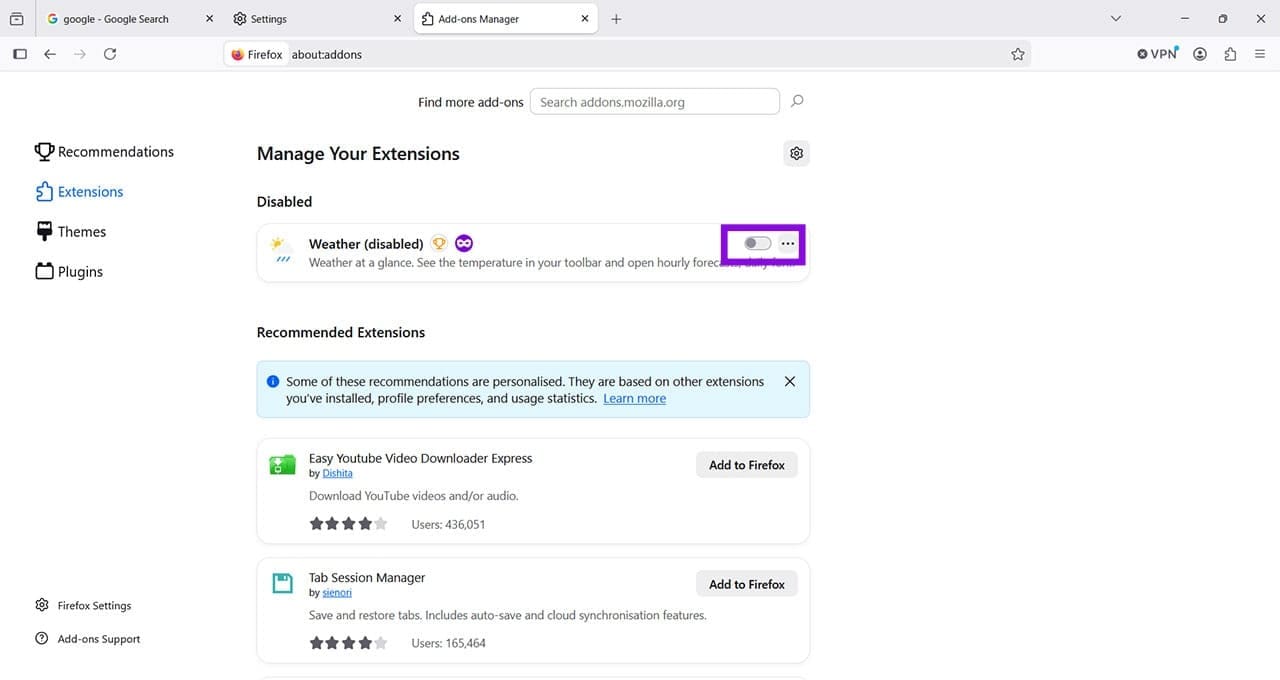Image resolution: width=1280 pixels, height=680 pixels.
Task: Open author Dishita's profile link
Action: [x=337, y=473]
